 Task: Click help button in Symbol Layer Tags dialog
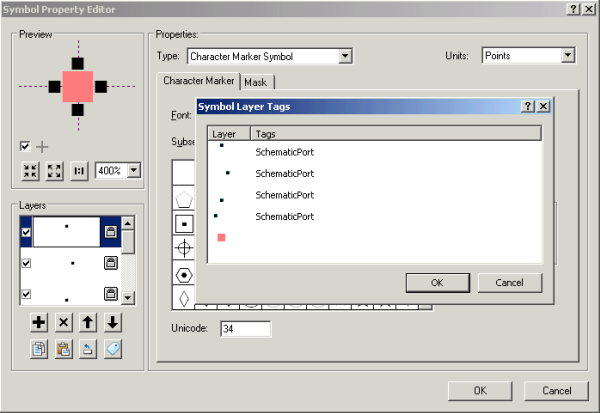click(x=528, y=106)
